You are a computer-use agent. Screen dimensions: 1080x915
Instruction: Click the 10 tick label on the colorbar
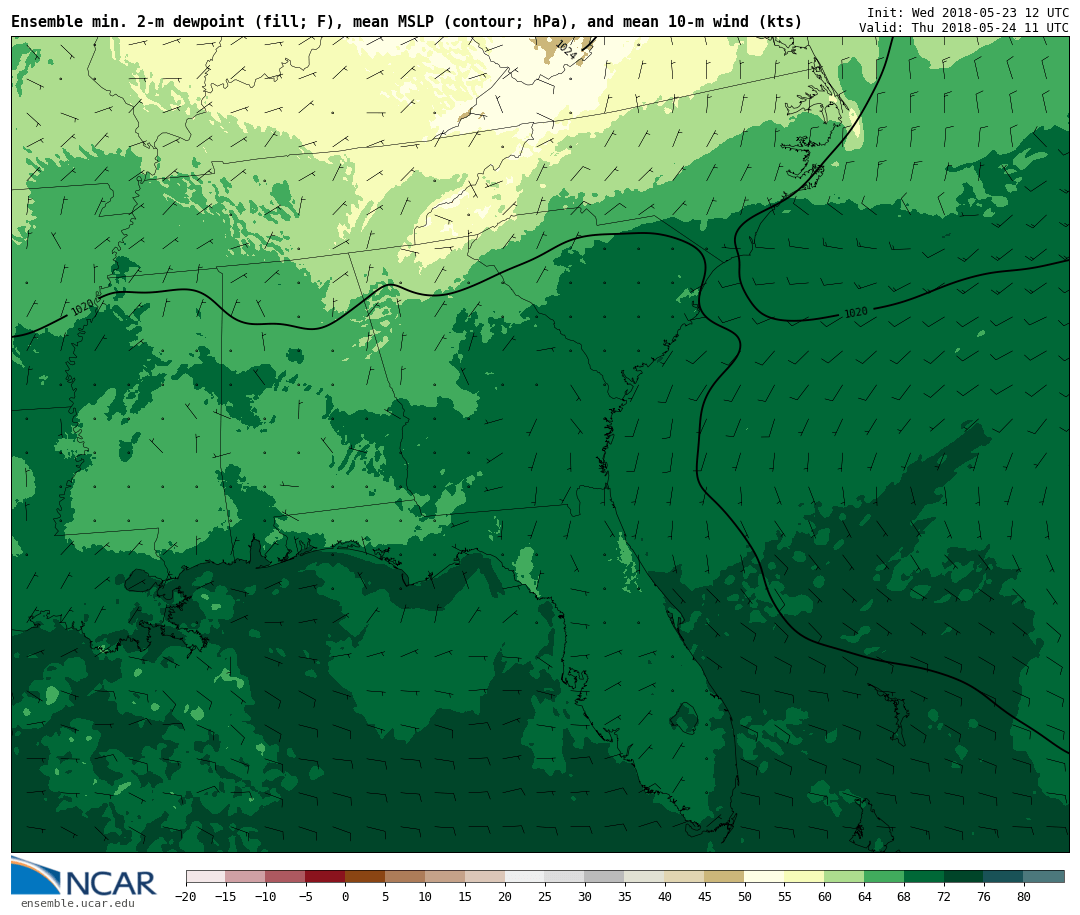pos(426,896)
